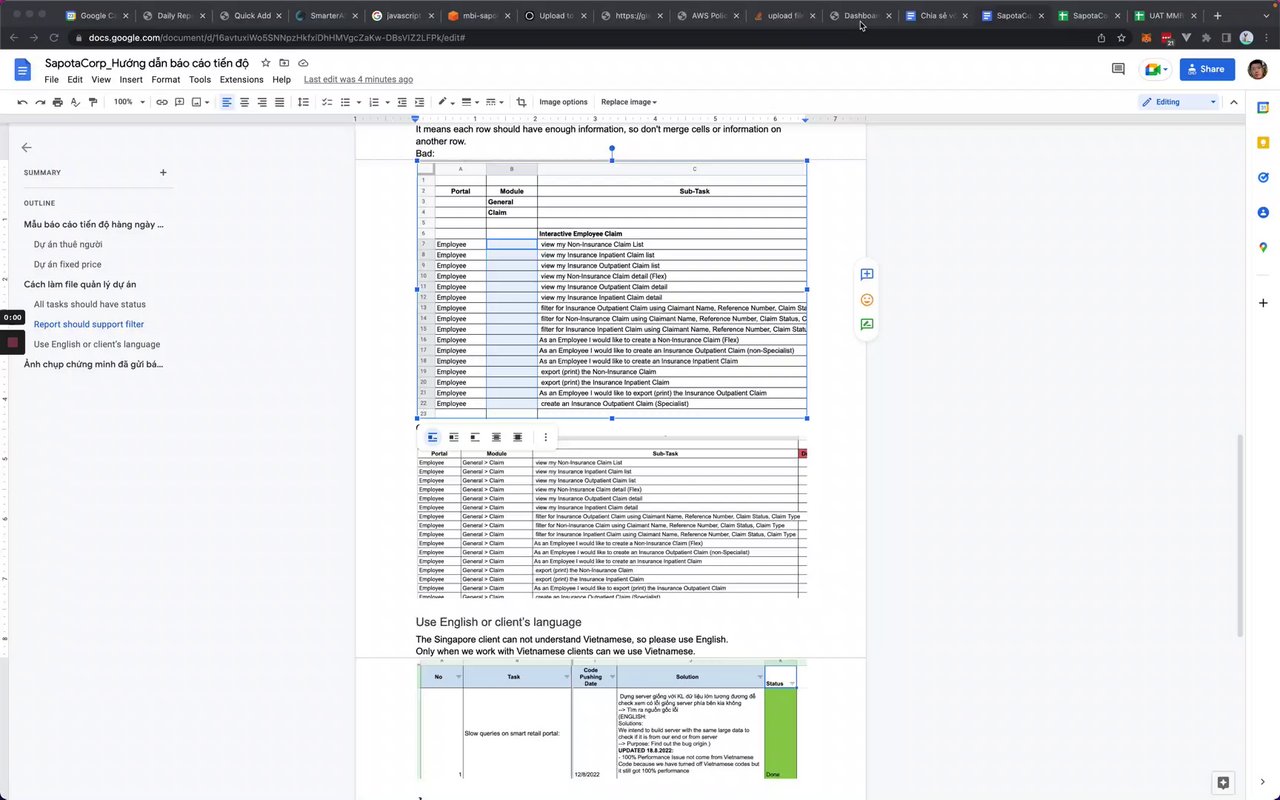Select the crop image tool
The width and height of the screenshot is (1280, 800).
[521, 102]
